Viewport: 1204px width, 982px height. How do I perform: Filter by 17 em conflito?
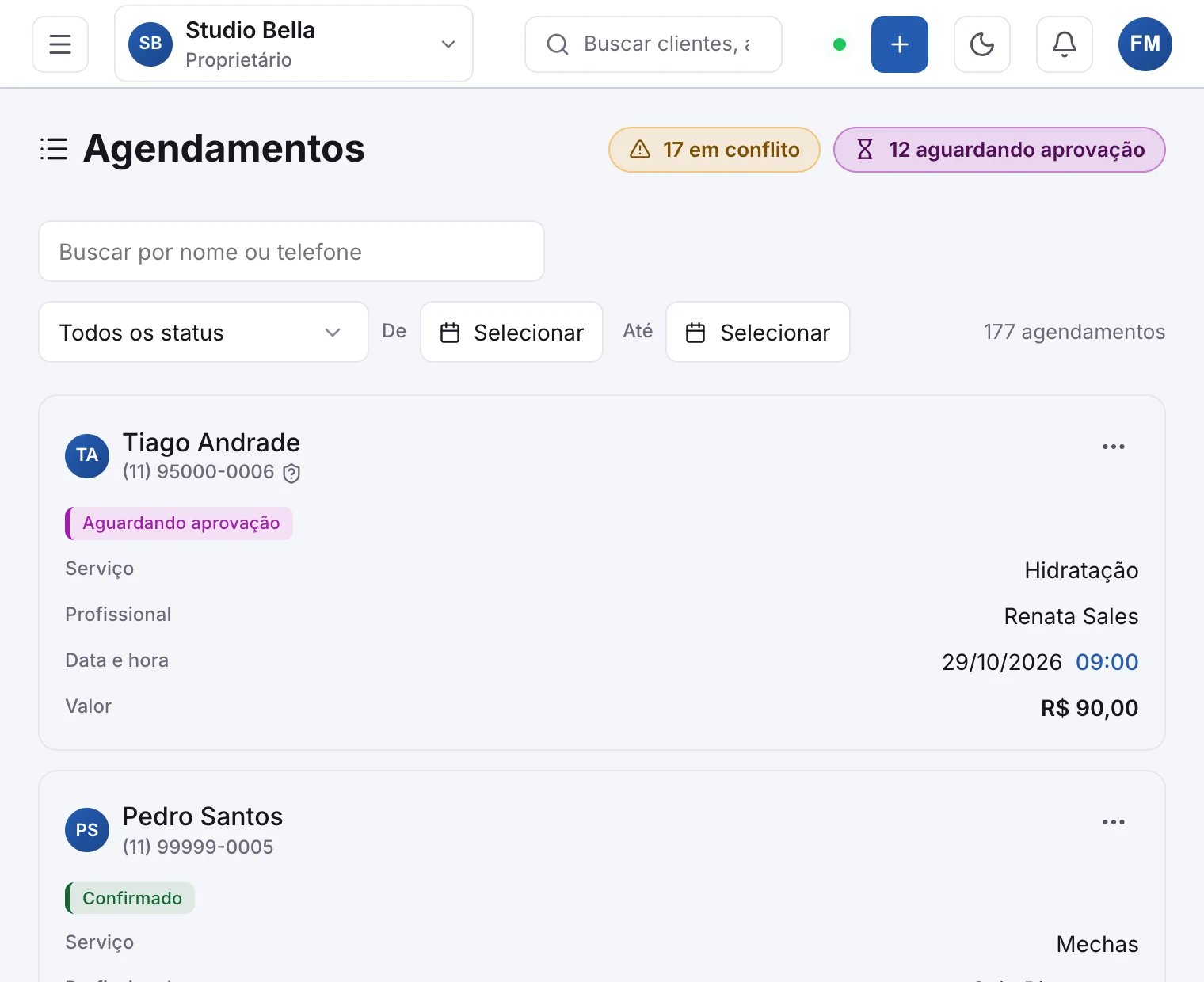714,150
